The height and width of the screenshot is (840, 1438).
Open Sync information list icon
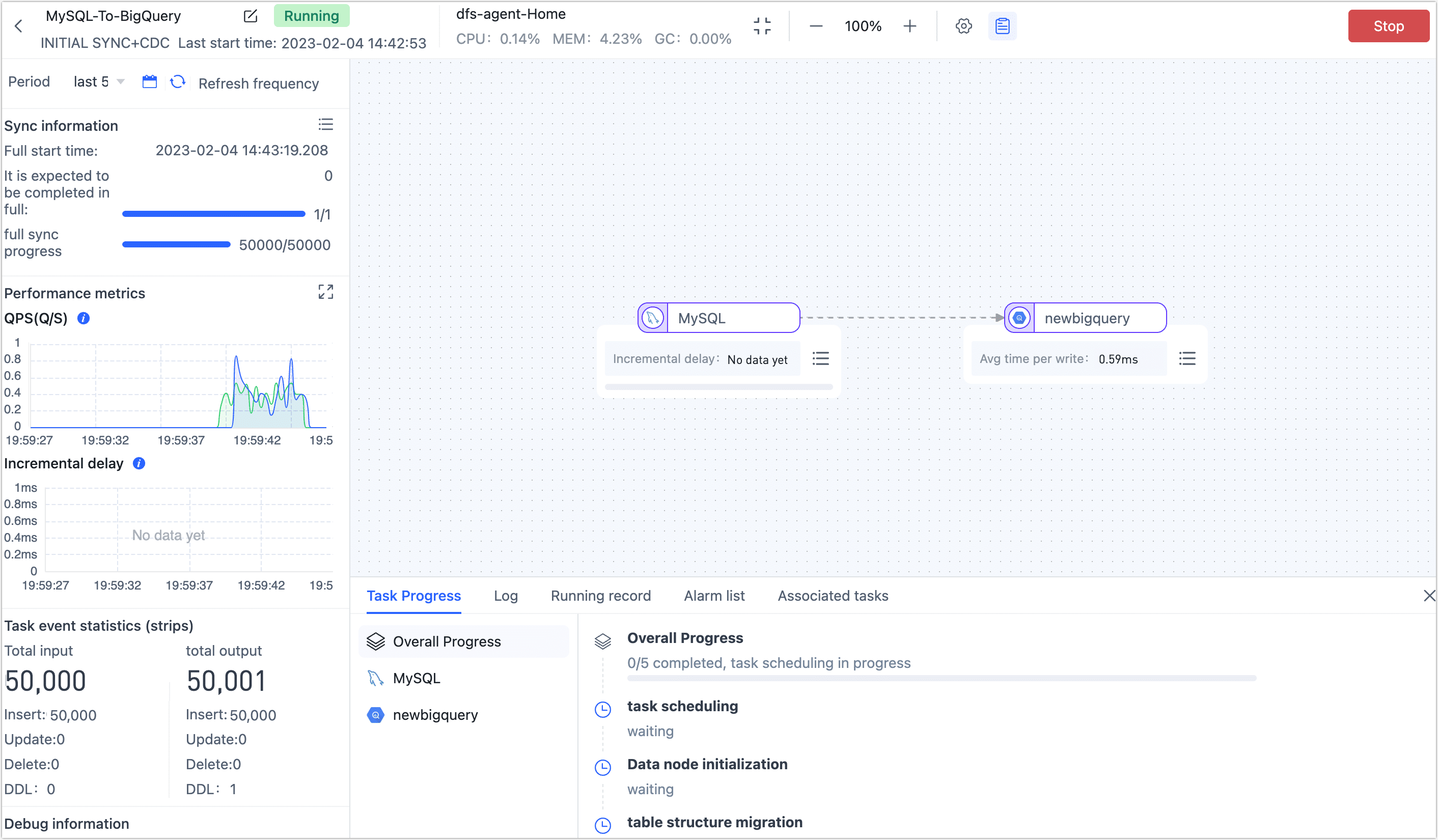(325, 124)
